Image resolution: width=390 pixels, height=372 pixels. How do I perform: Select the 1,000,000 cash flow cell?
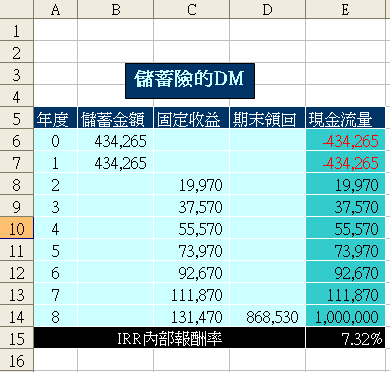pyautogui.click(x=345, y=316)
